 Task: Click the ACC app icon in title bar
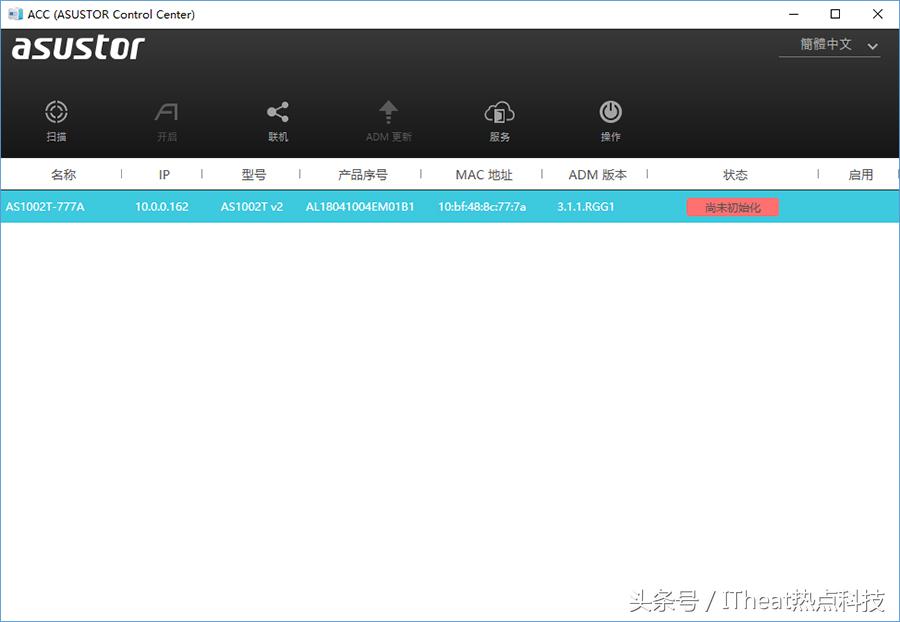15,14
